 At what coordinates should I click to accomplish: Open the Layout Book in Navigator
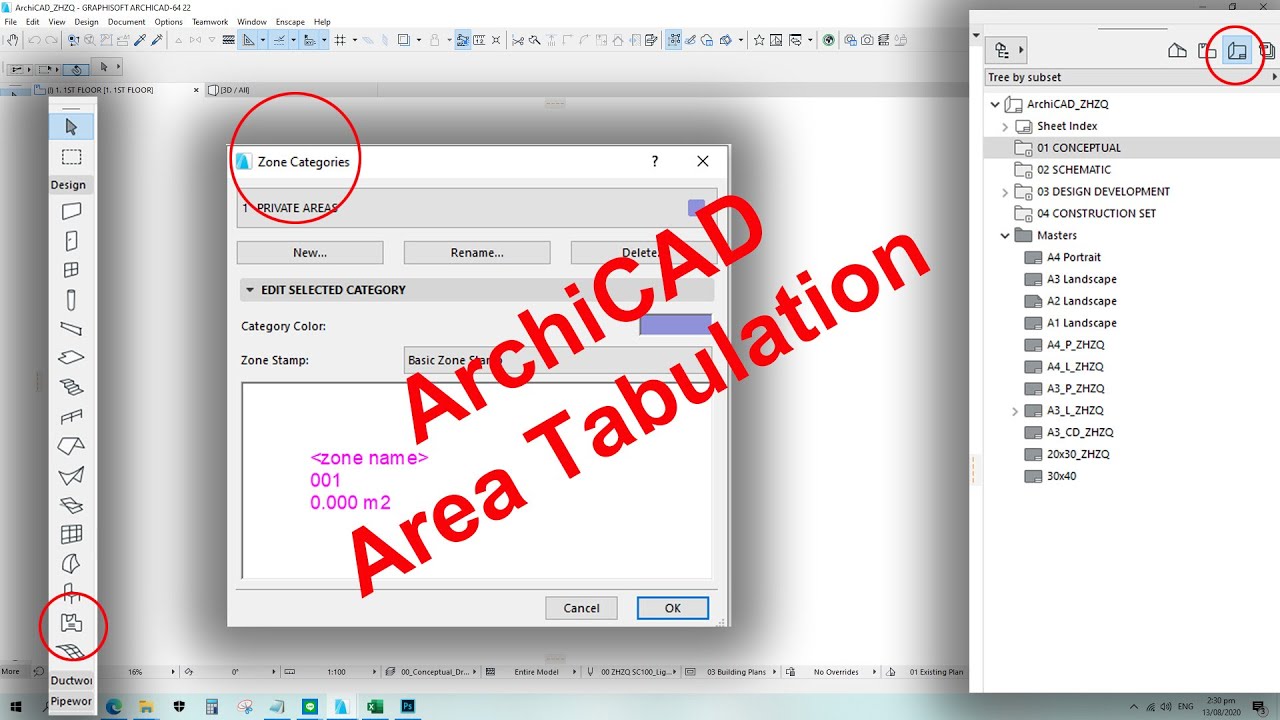tap(1237, 50)
